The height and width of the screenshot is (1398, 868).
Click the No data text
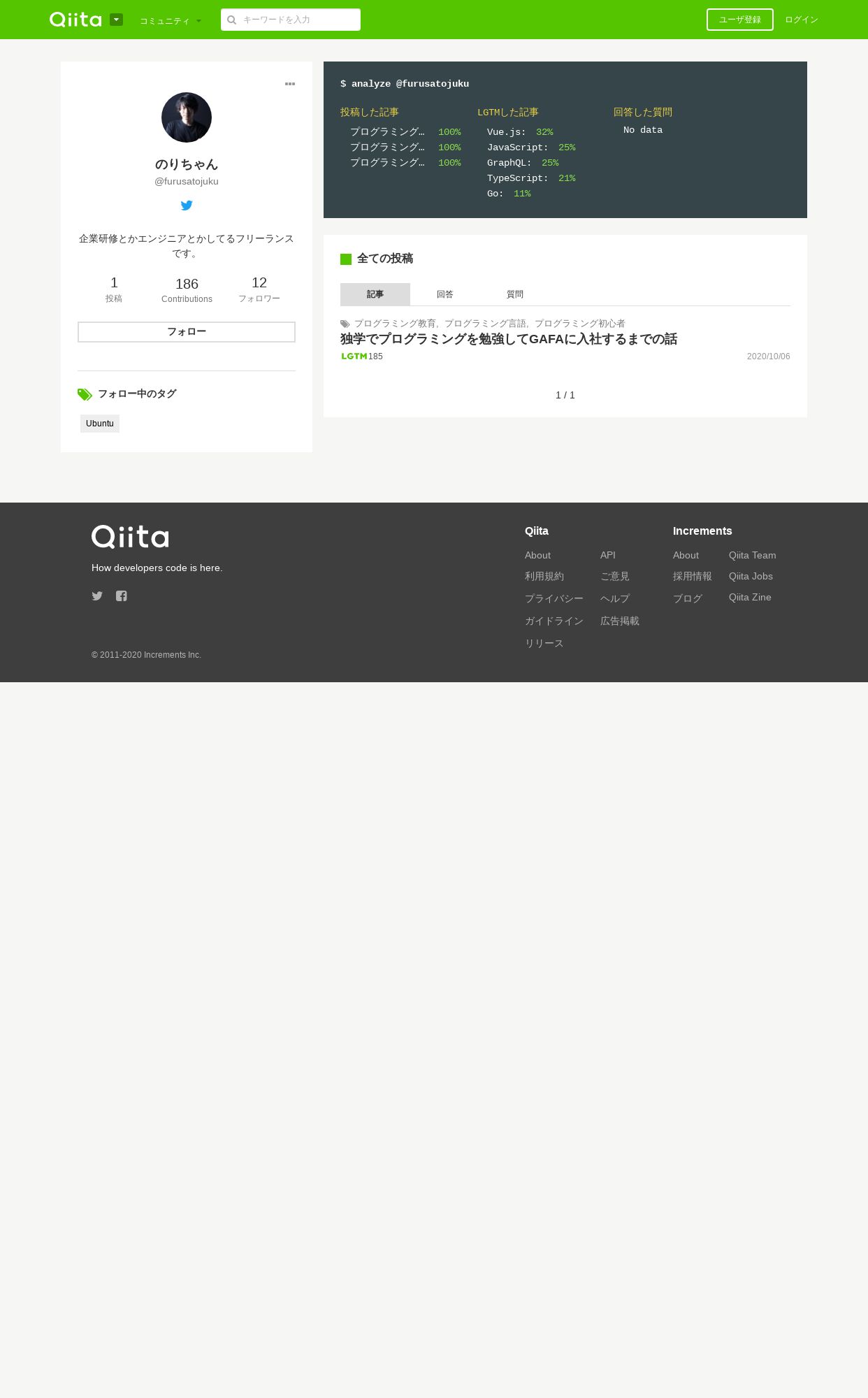point(643,130)
